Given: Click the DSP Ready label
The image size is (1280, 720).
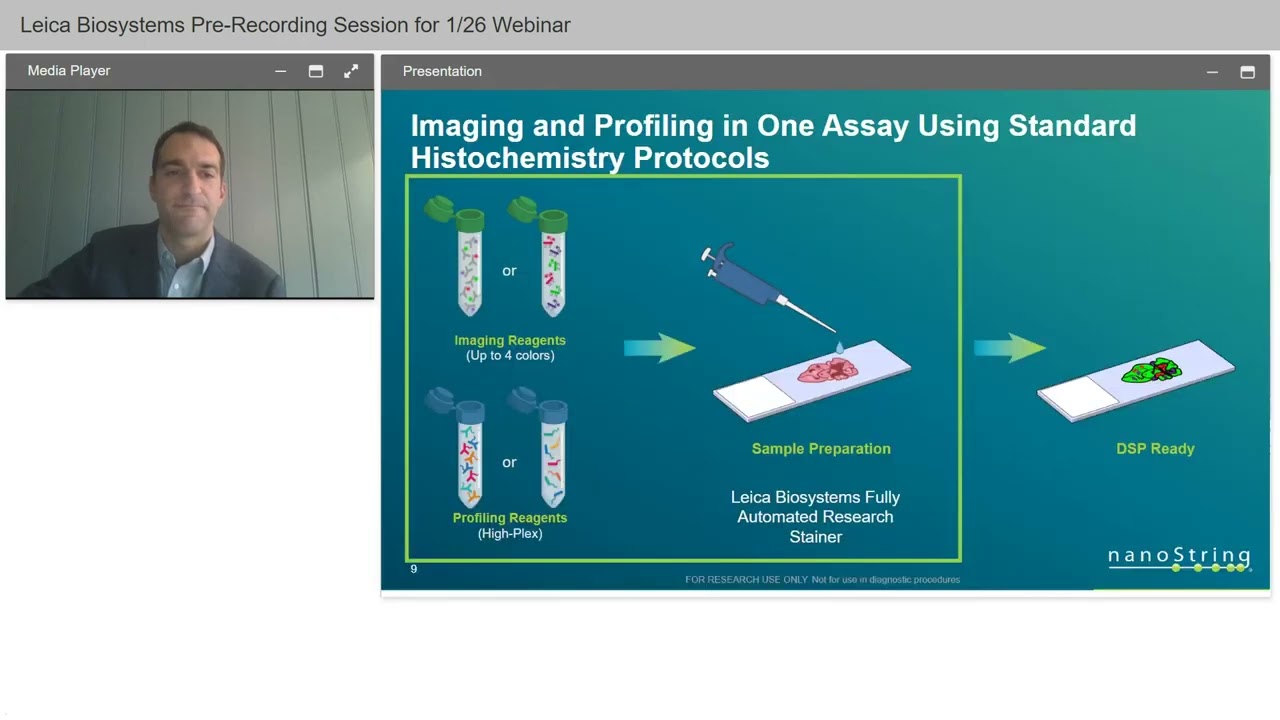Looking at the screenshot, I should click(x=1155, y=449).
